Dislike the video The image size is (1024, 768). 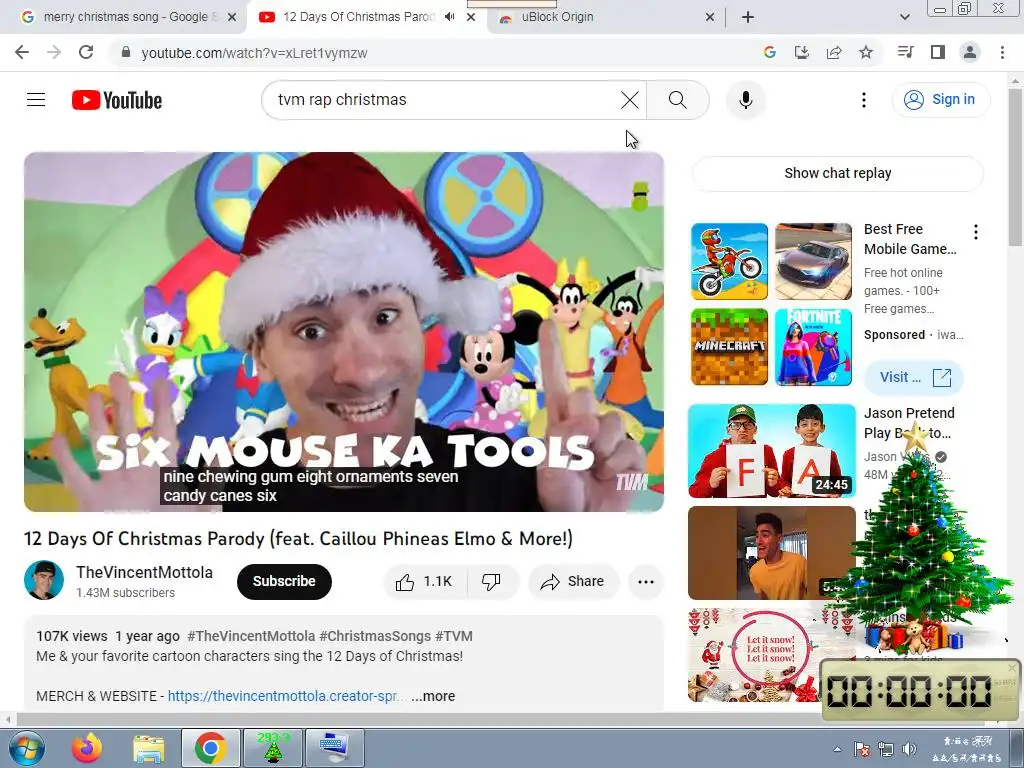491,581
